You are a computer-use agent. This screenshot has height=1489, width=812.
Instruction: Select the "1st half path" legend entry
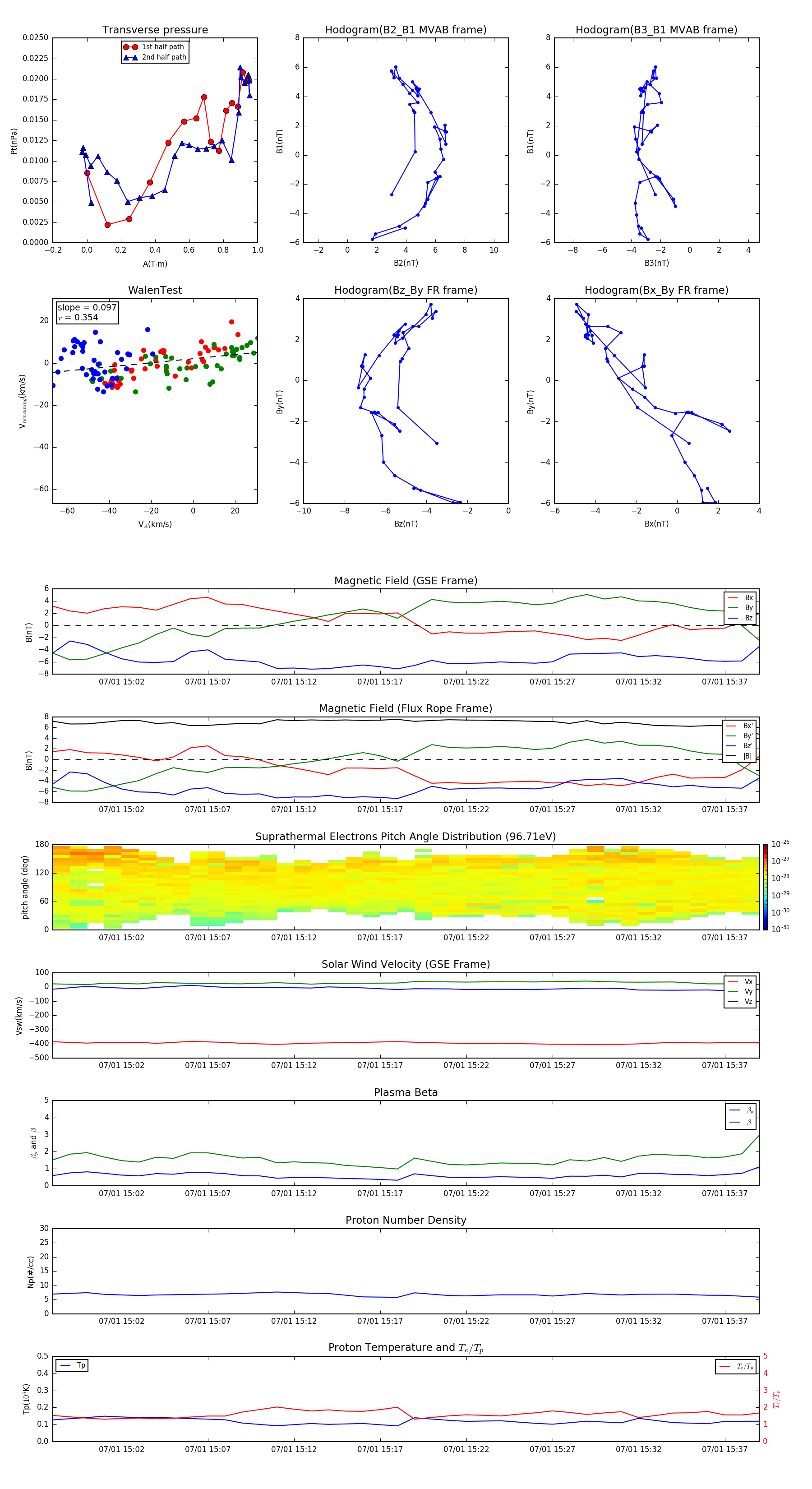(x=154, y=47)
